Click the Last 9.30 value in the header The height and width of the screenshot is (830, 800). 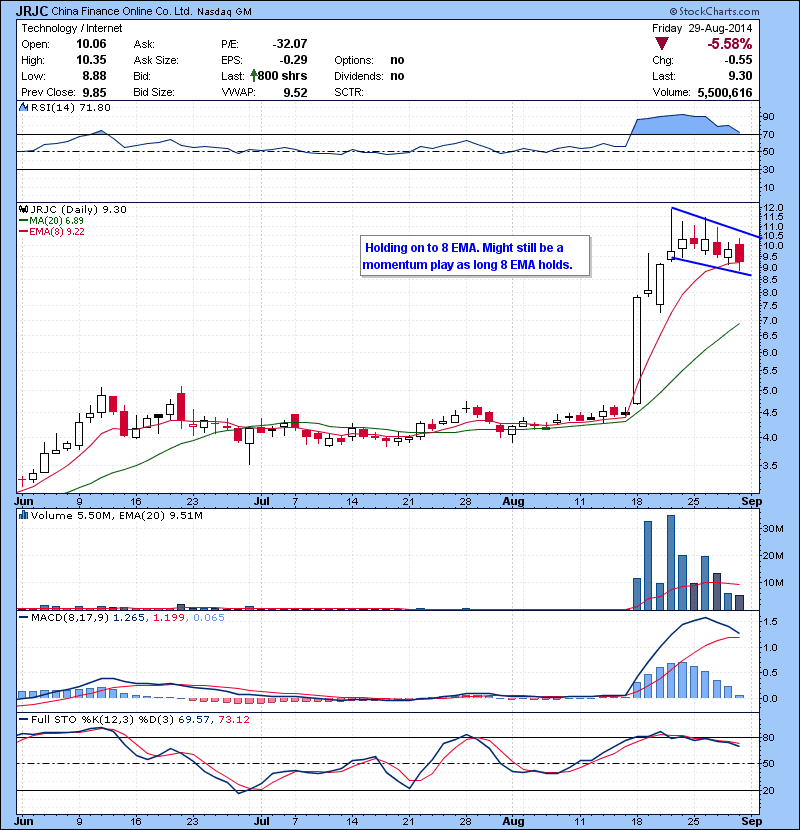click(x=741, y=76)
